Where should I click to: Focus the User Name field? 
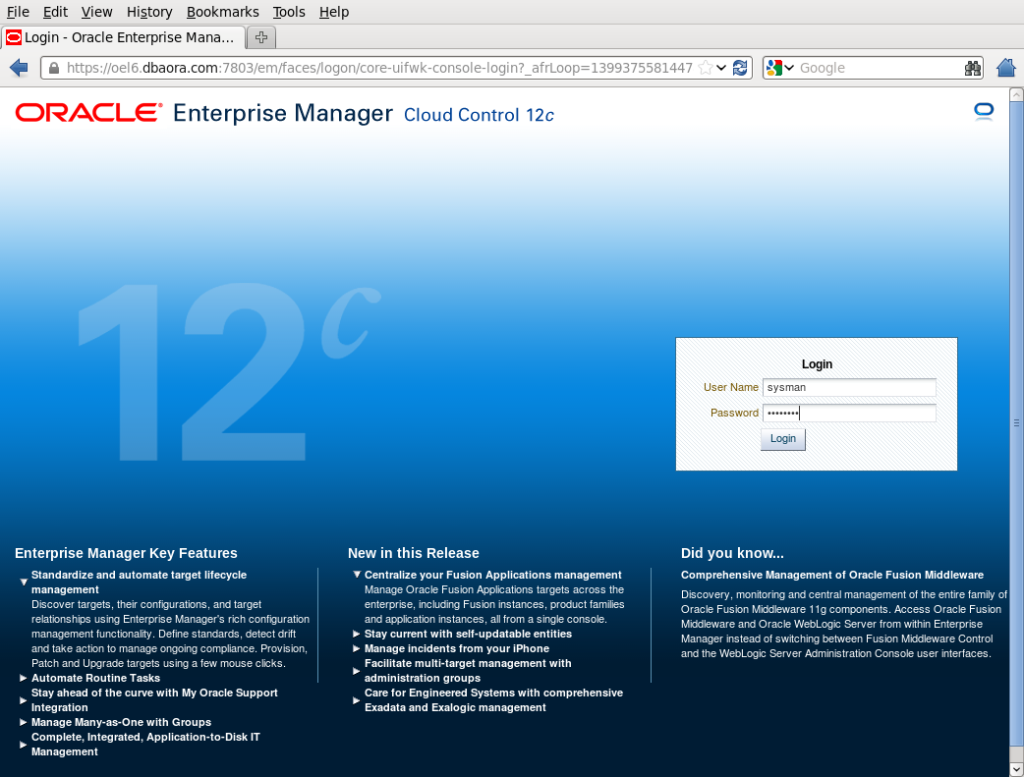[x=849, y=387]
